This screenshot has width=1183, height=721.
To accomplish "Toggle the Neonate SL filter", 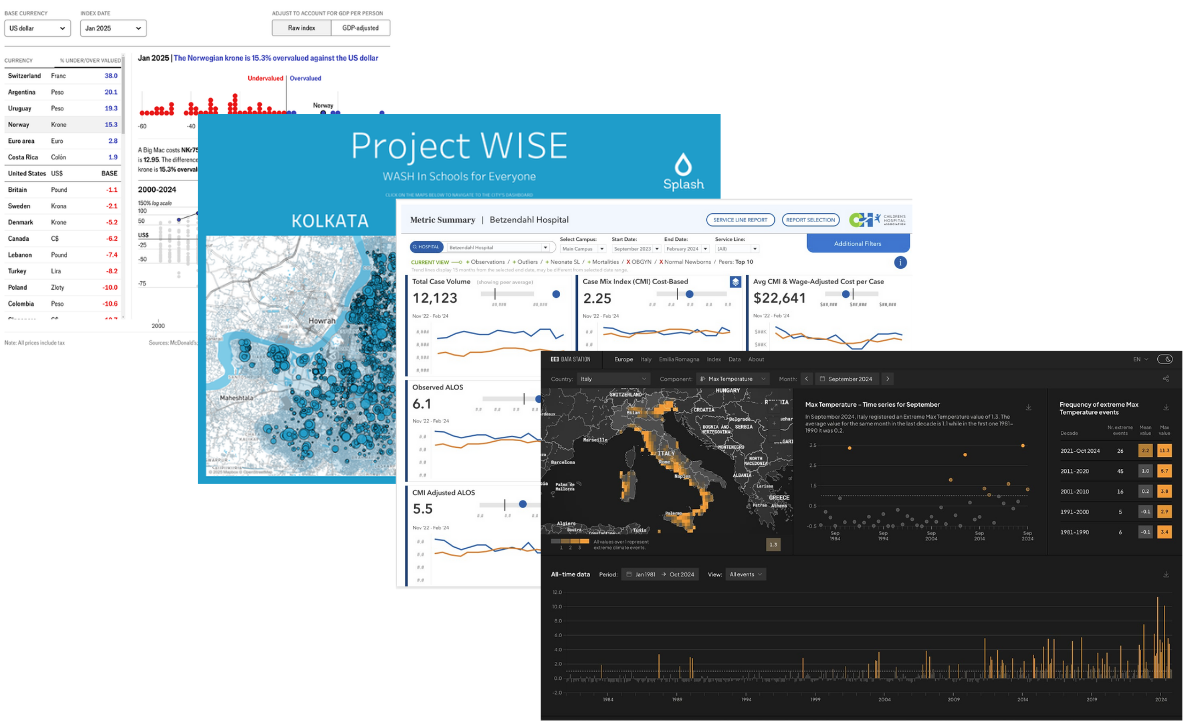I will coord(562,262).
